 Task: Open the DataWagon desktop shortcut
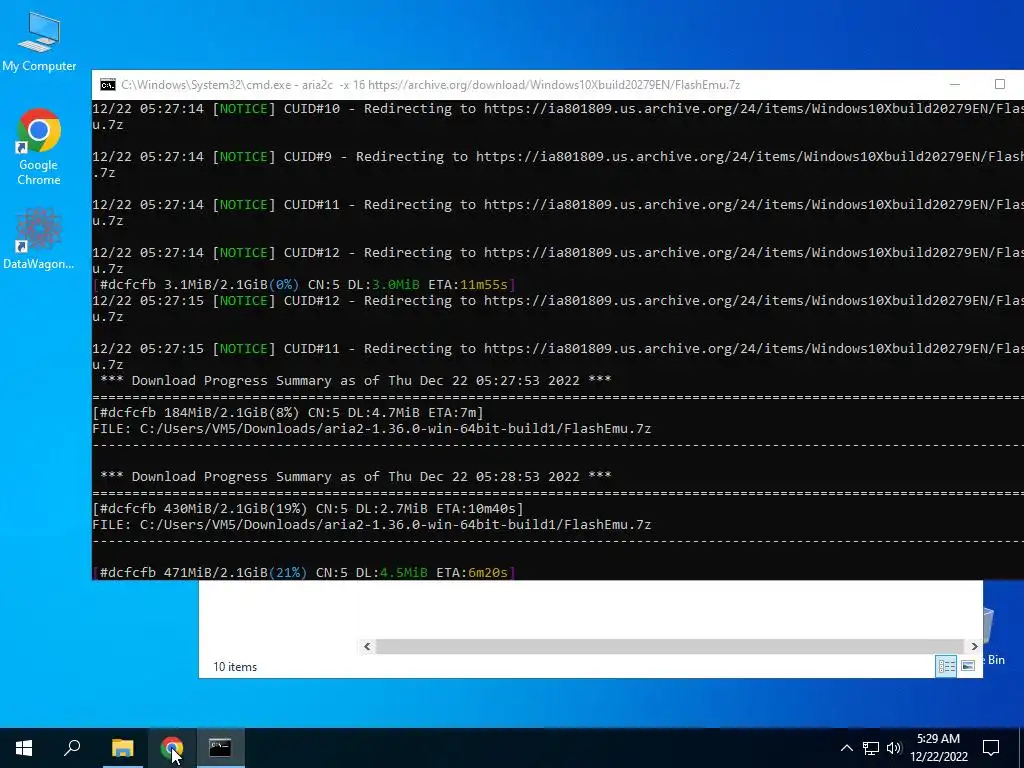[39, 238]
